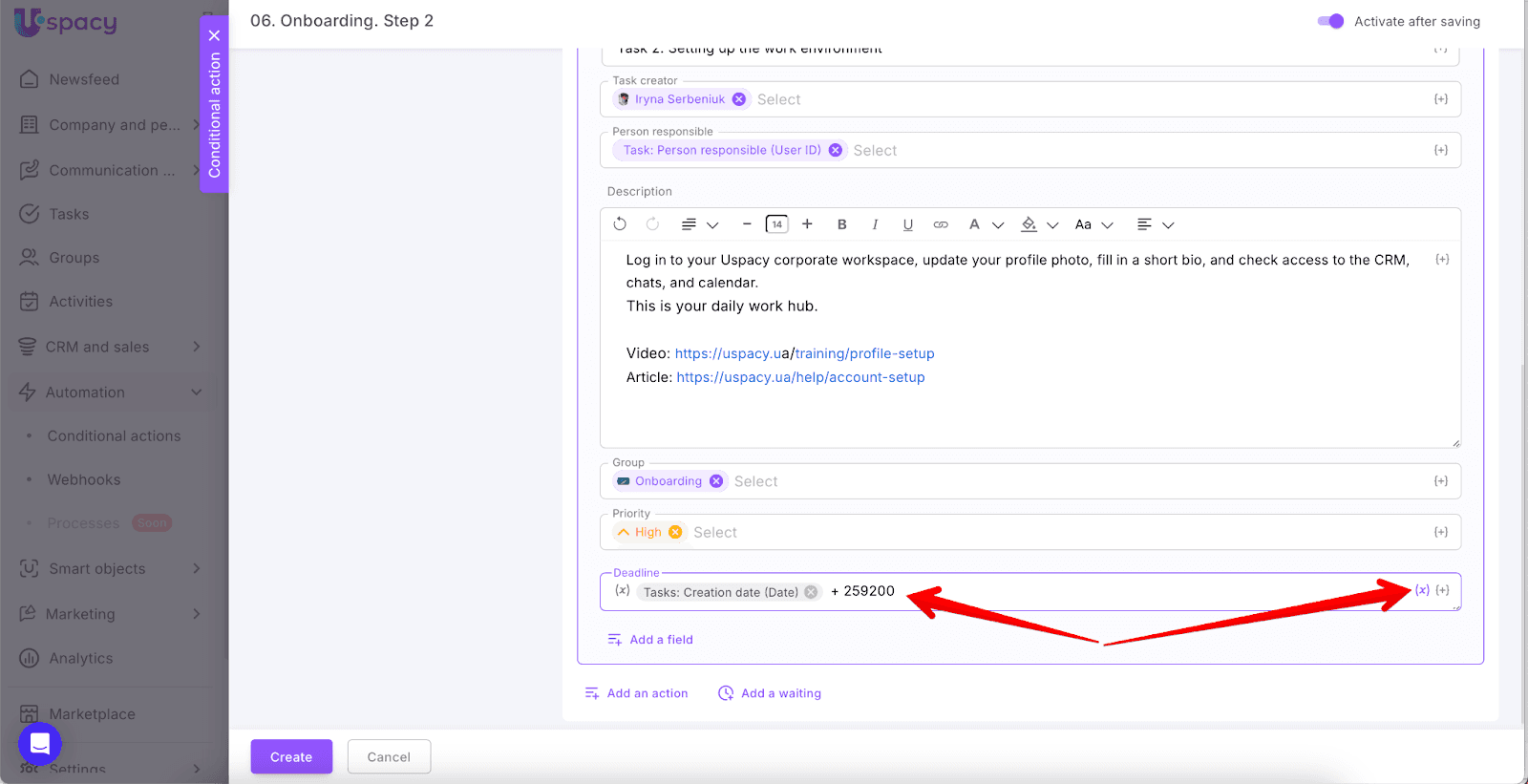Open the text color dropdown
This screenshot has height=784, width=1528.
(x=998, y=225)
